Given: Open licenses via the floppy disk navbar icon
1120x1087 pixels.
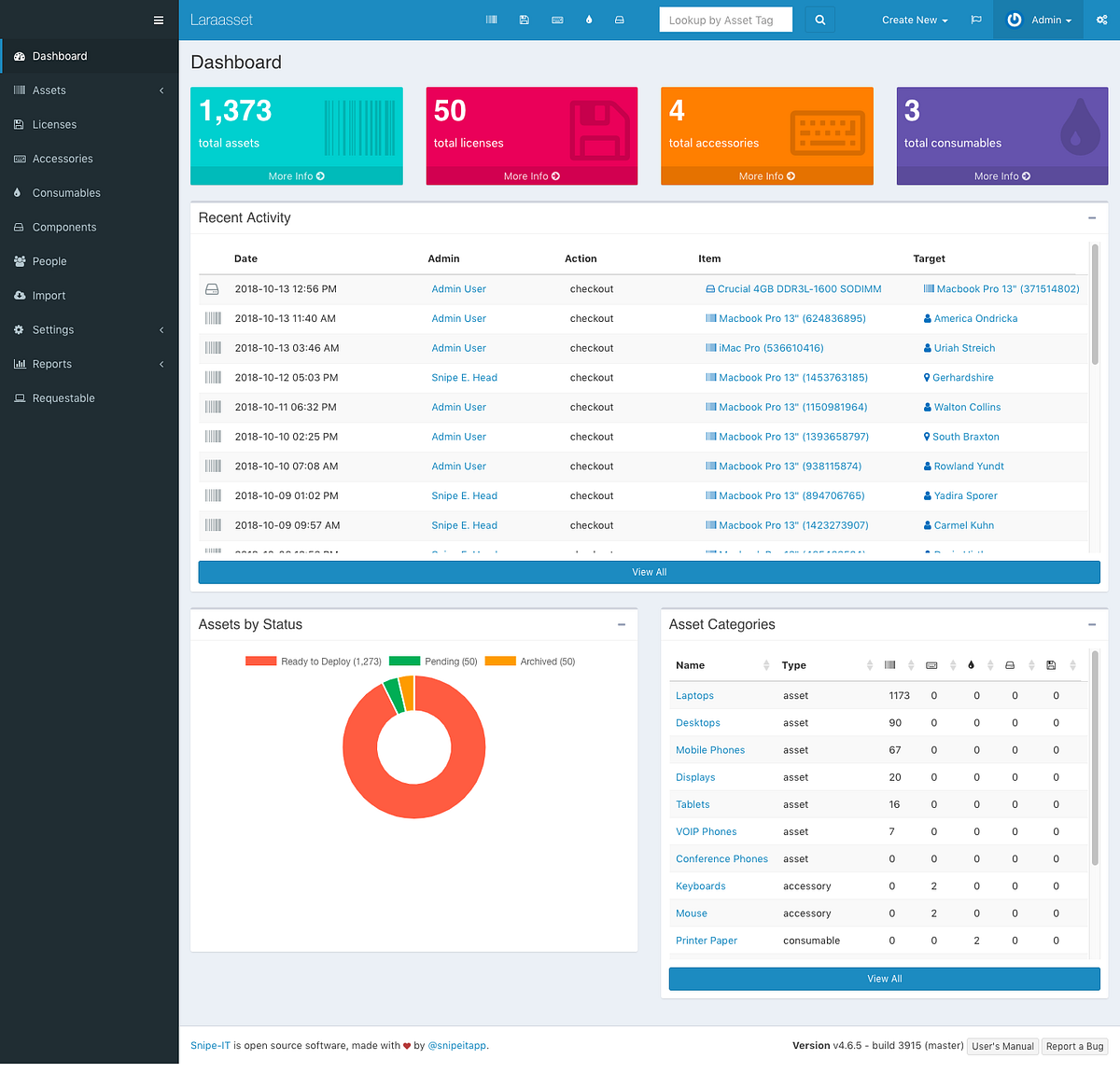Looking at the screenshot, I should click(523, 20).
